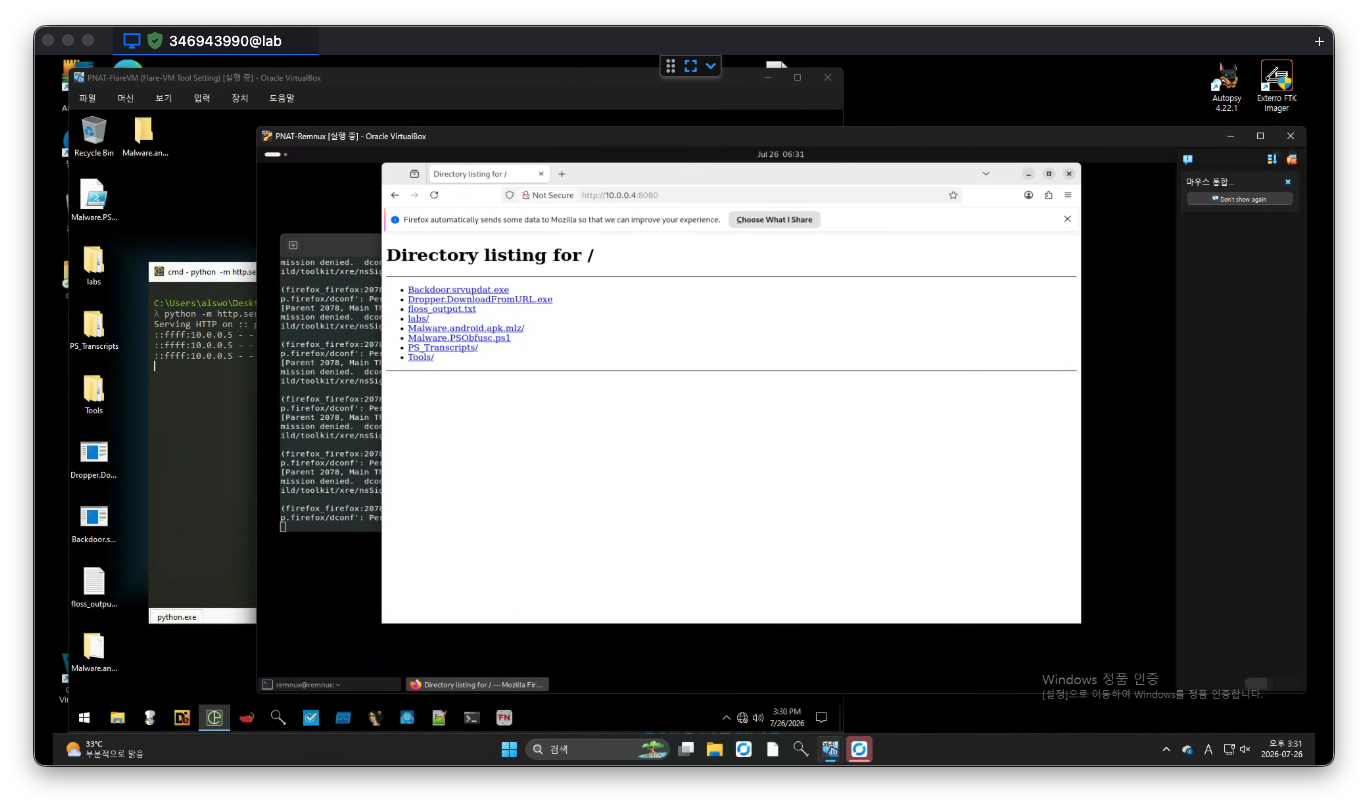The width and height of the screenshot is (1368, 808).
Task: Open the Firefox hamburger application menu
Action: pyautogui.click(x=1068, y=195)
